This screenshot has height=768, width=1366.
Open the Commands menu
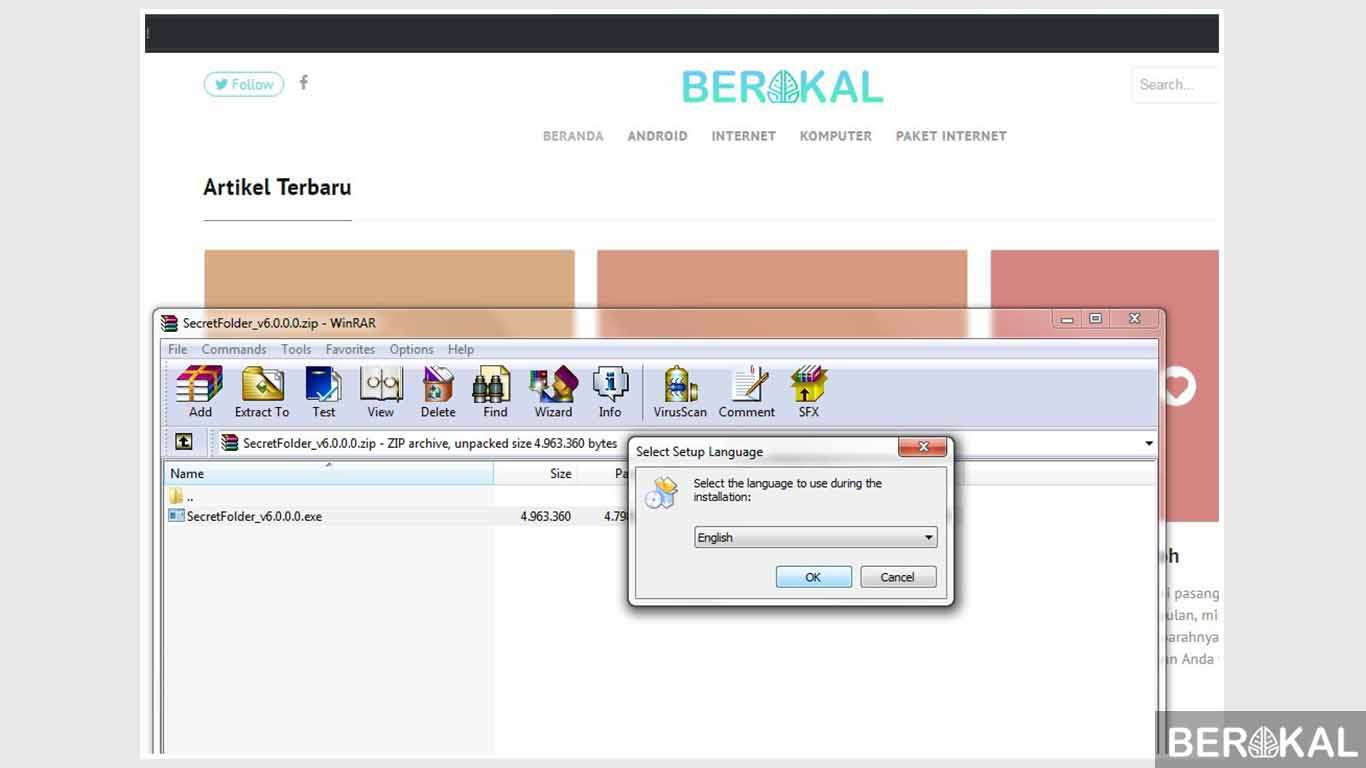[234, 349]
